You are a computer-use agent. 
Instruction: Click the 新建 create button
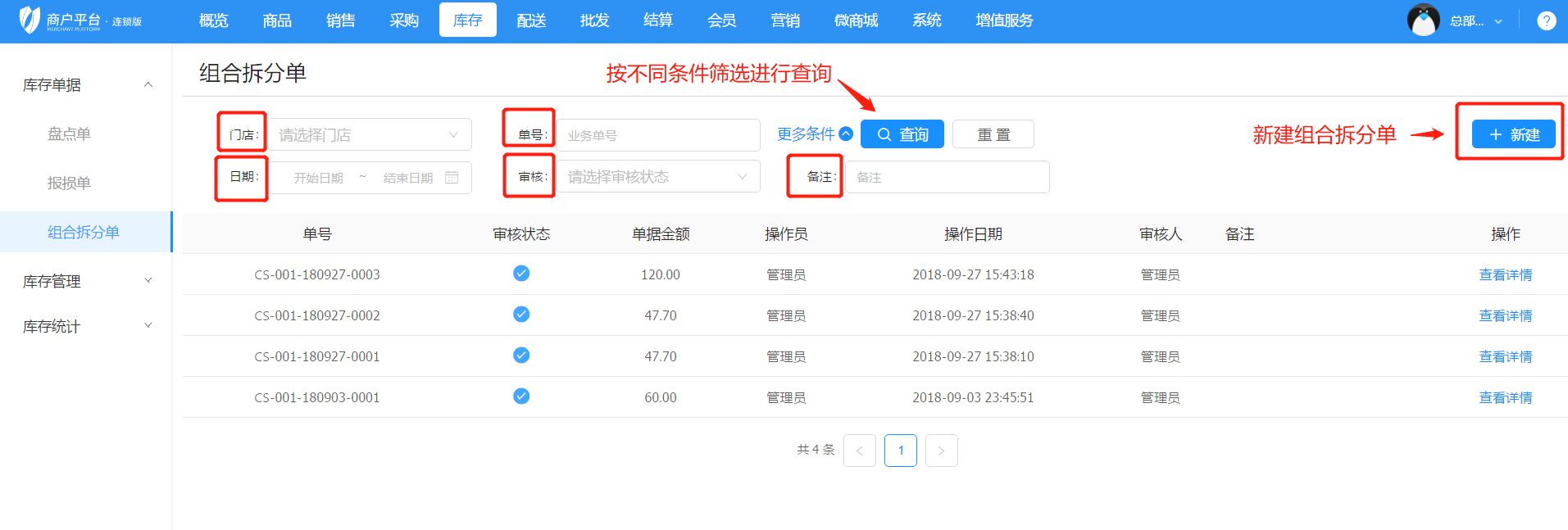point(1513,134)
